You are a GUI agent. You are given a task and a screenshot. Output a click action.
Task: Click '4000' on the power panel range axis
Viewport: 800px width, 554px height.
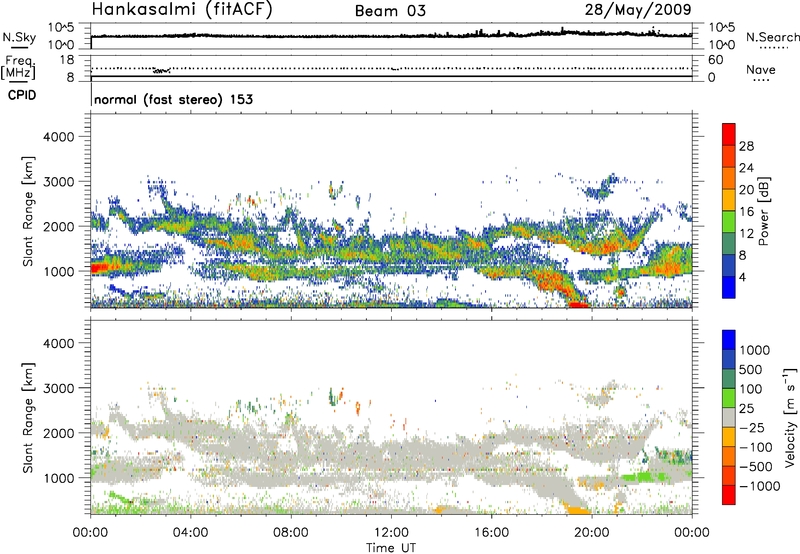pos(58,137)
